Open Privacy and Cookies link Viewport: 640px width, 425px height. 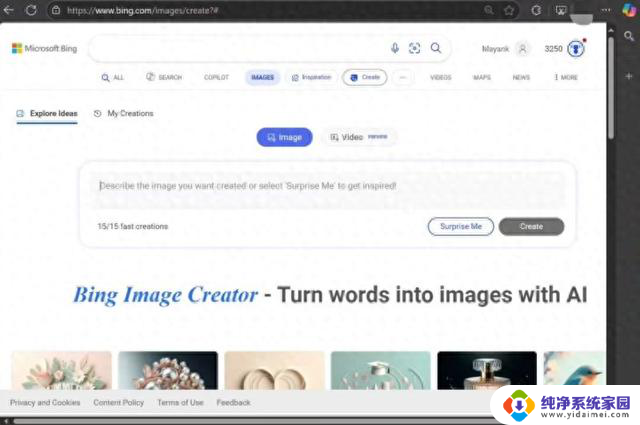coord(45,403)
